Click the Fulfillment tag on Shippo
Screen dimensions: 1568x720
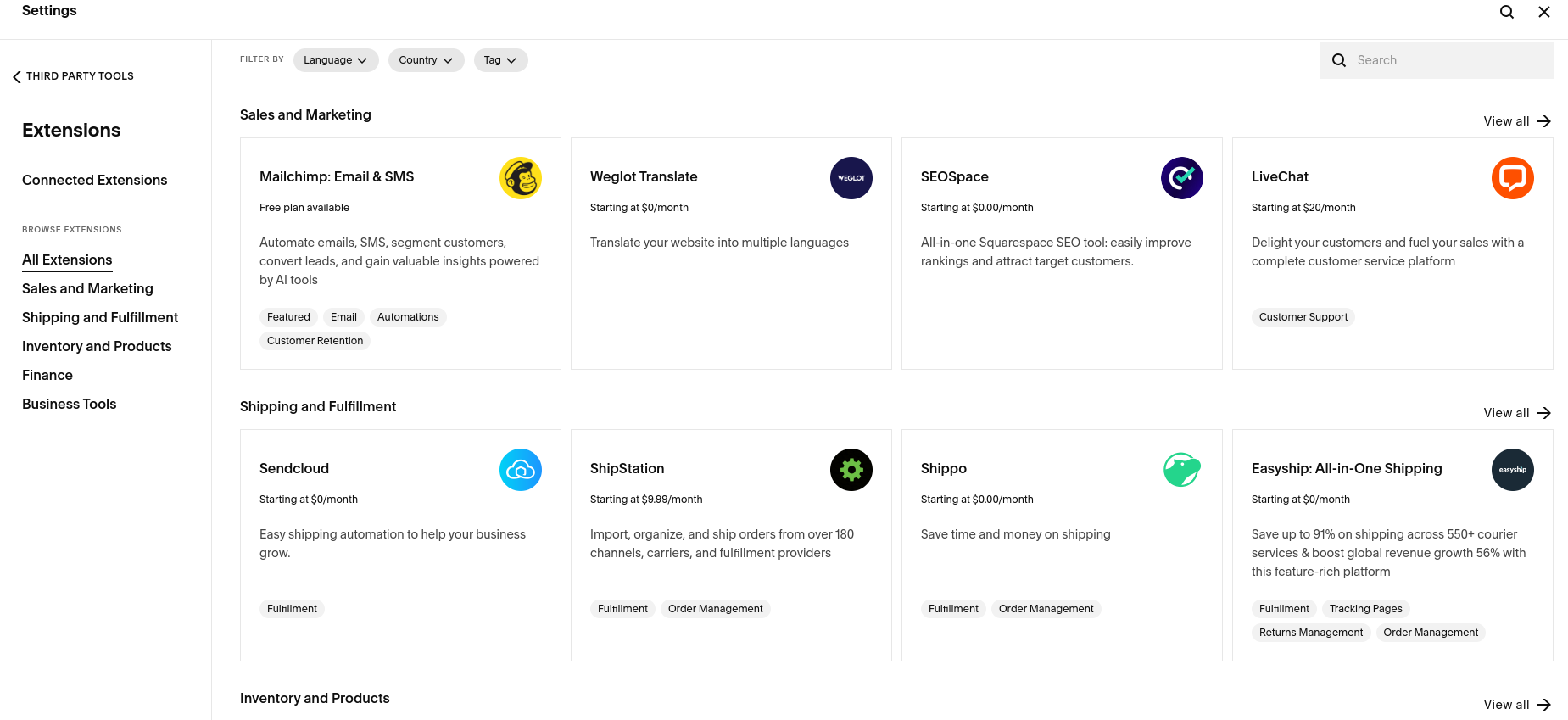[953, 609]
